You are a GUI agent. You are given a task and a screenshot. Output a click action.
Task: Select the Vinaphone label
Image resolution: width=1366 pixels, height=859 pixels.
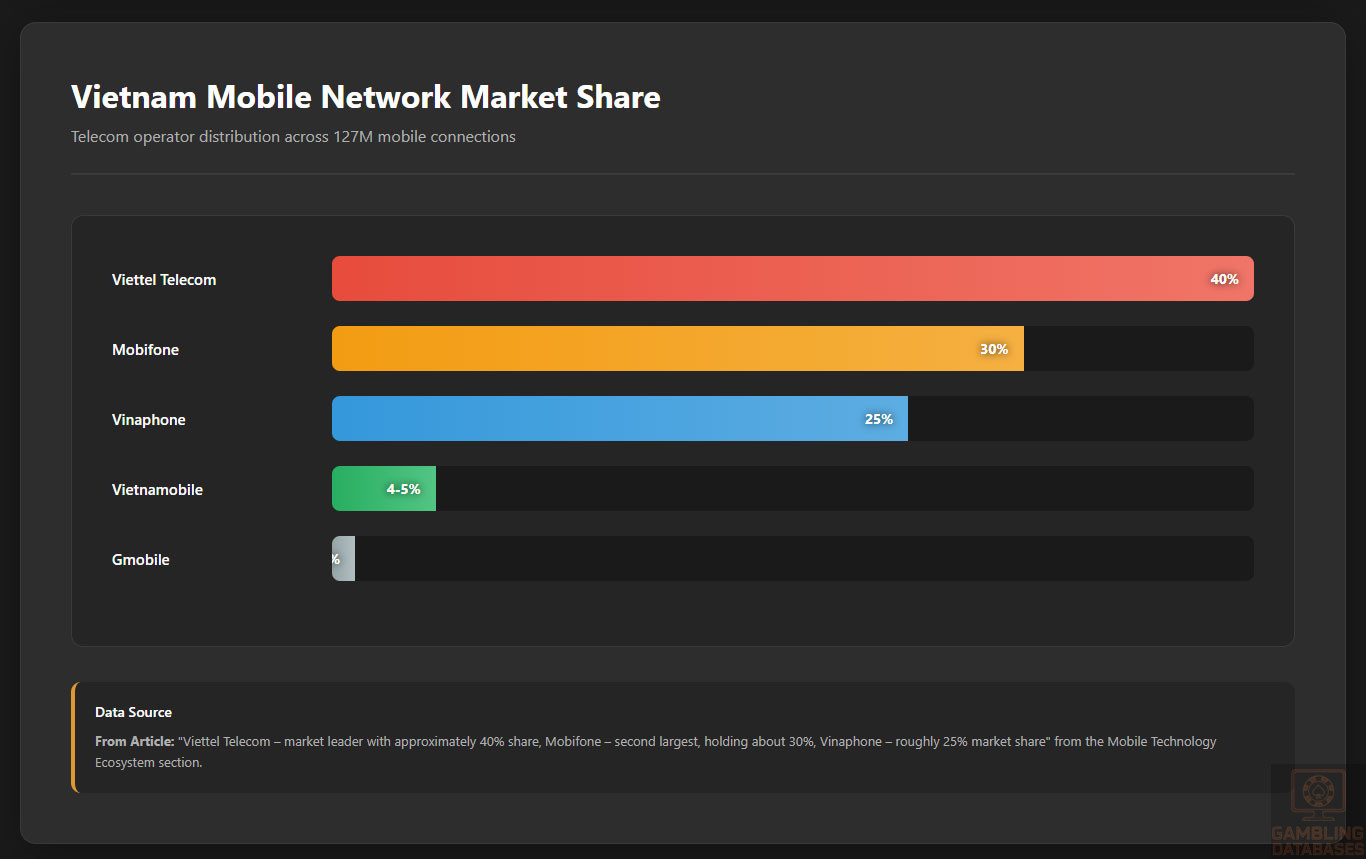pos(149,420)
